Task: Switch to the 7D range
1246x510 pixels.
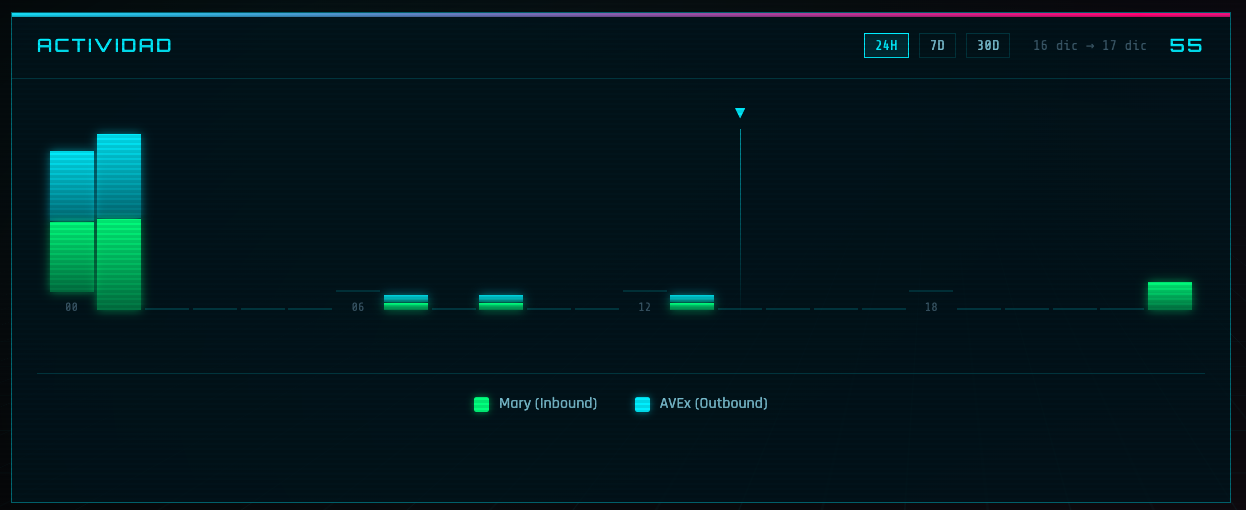Action: pyautogui.click(x=937, y=46)
